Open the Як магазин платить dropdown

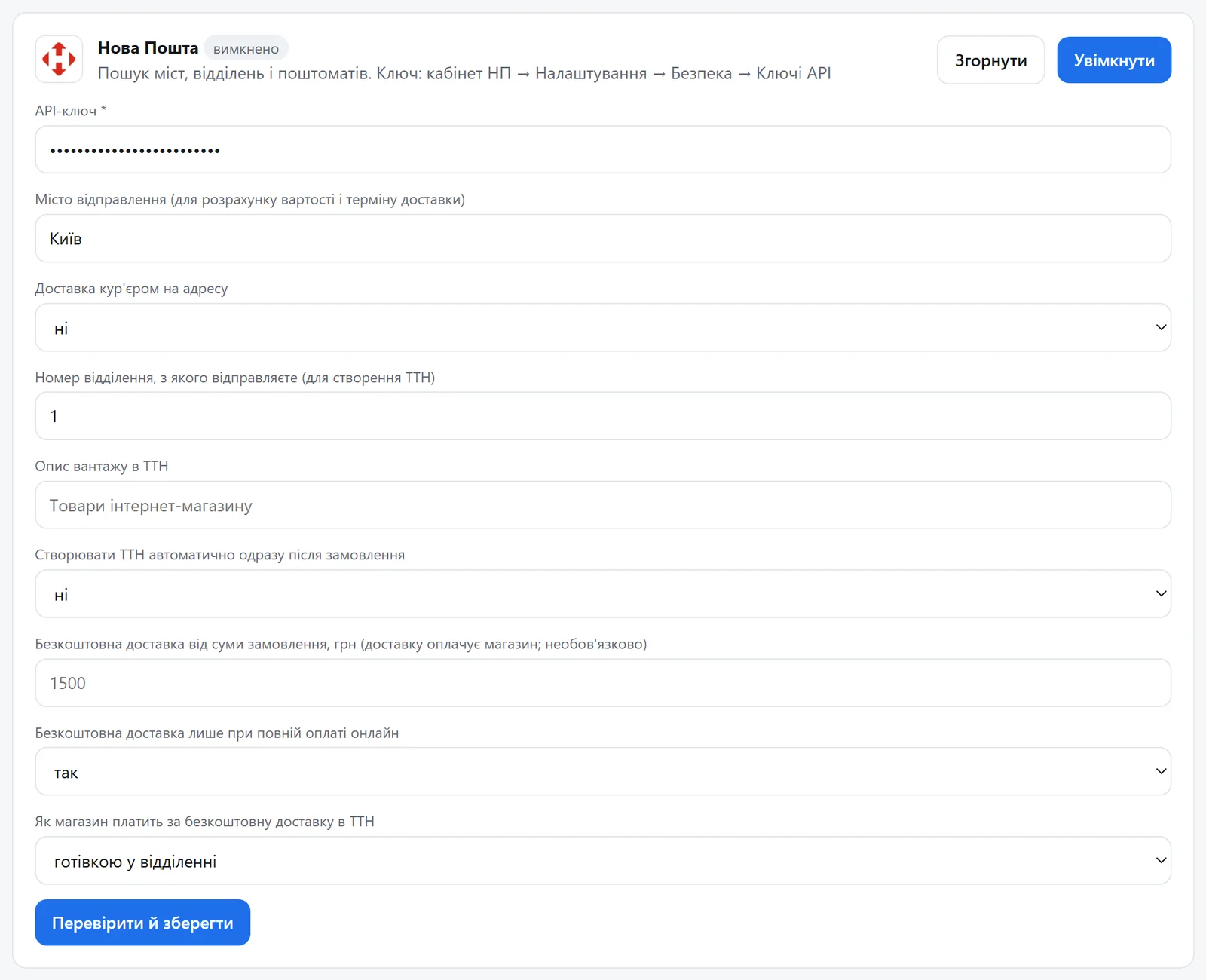[603, 861]
